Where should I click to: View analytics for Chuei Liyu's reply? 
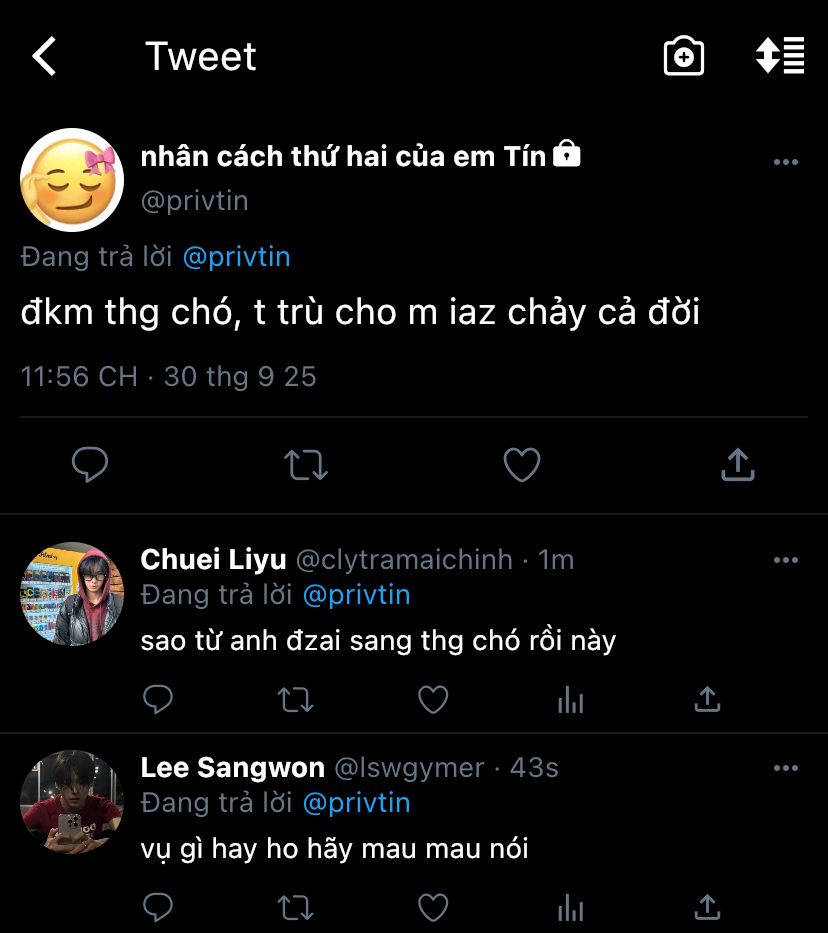[570, 700]
